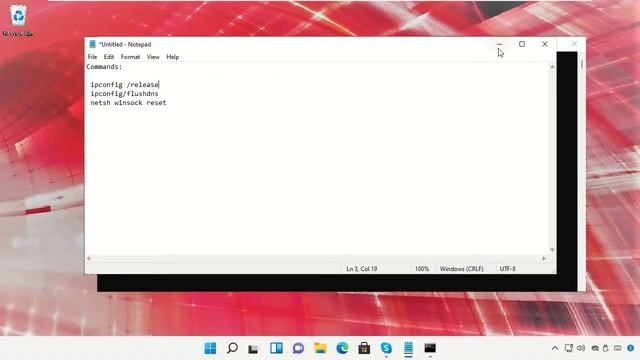Close the Command Prompt window behind Notepad
The width and height of the screenshot is (640, 360).
pos(574,43)
